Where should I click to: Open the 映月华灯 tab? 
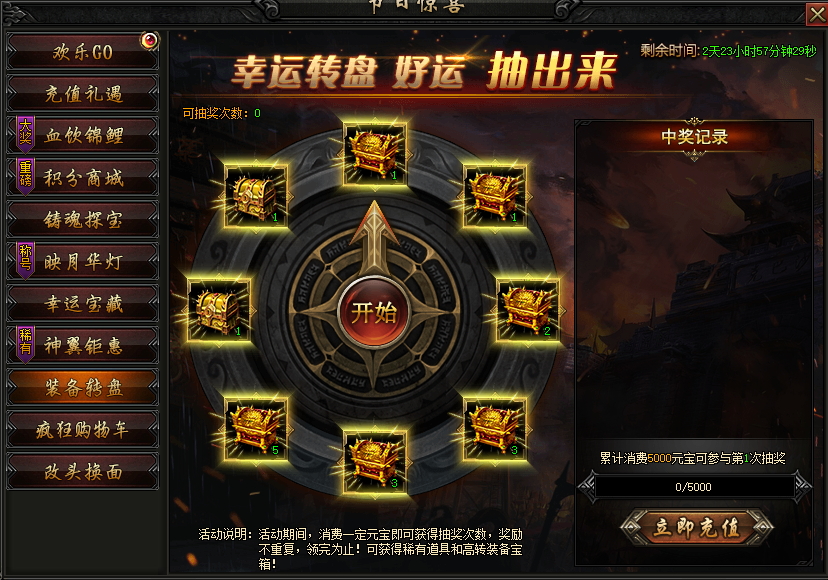pyautogui.click(x=82, y=261)
